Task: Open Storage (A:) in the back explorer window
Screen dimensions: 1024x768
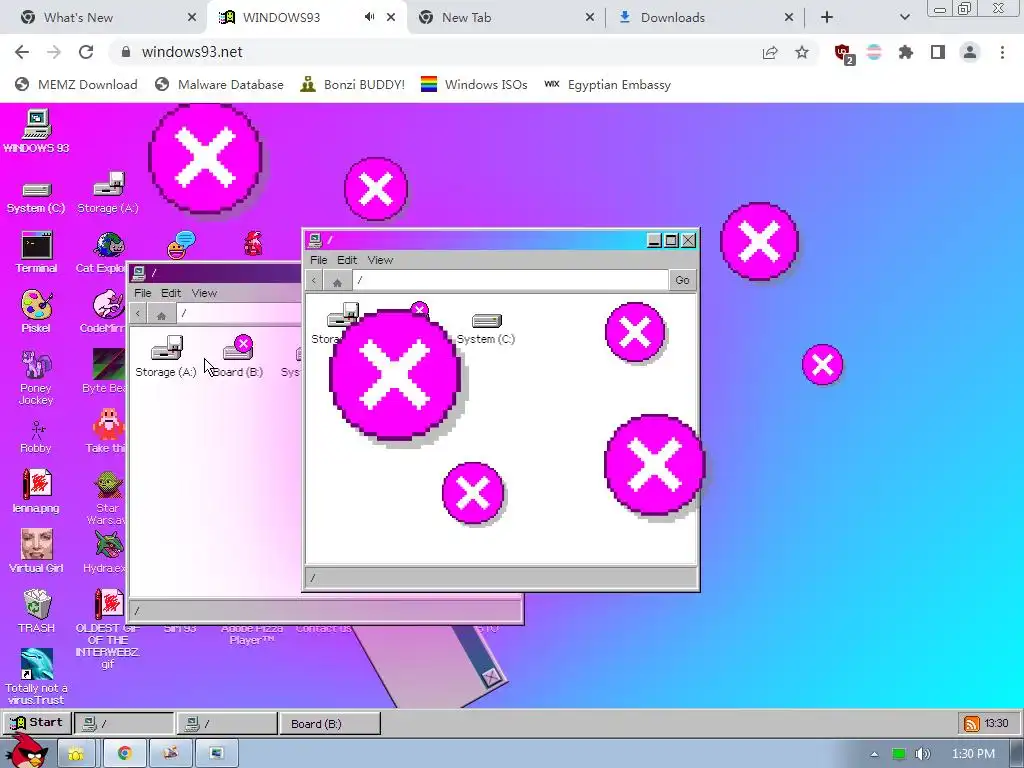Action: pyautogui.click(x=166, y=357)
